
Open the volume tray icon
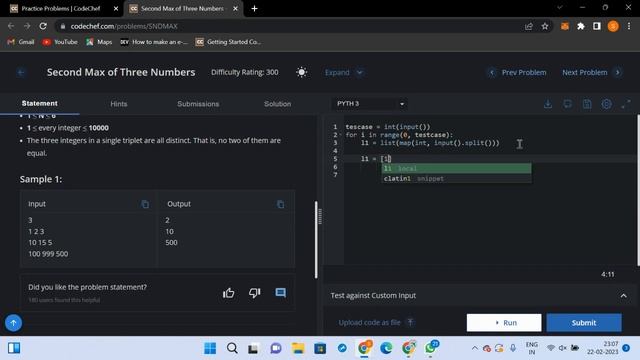[563, 348]
